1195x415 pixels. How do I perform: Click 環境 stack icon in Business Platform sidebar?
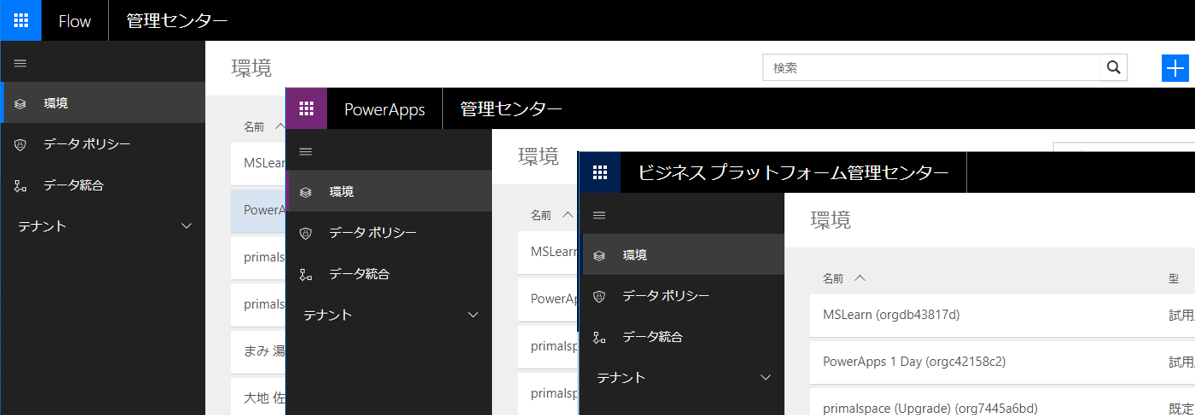599,256
